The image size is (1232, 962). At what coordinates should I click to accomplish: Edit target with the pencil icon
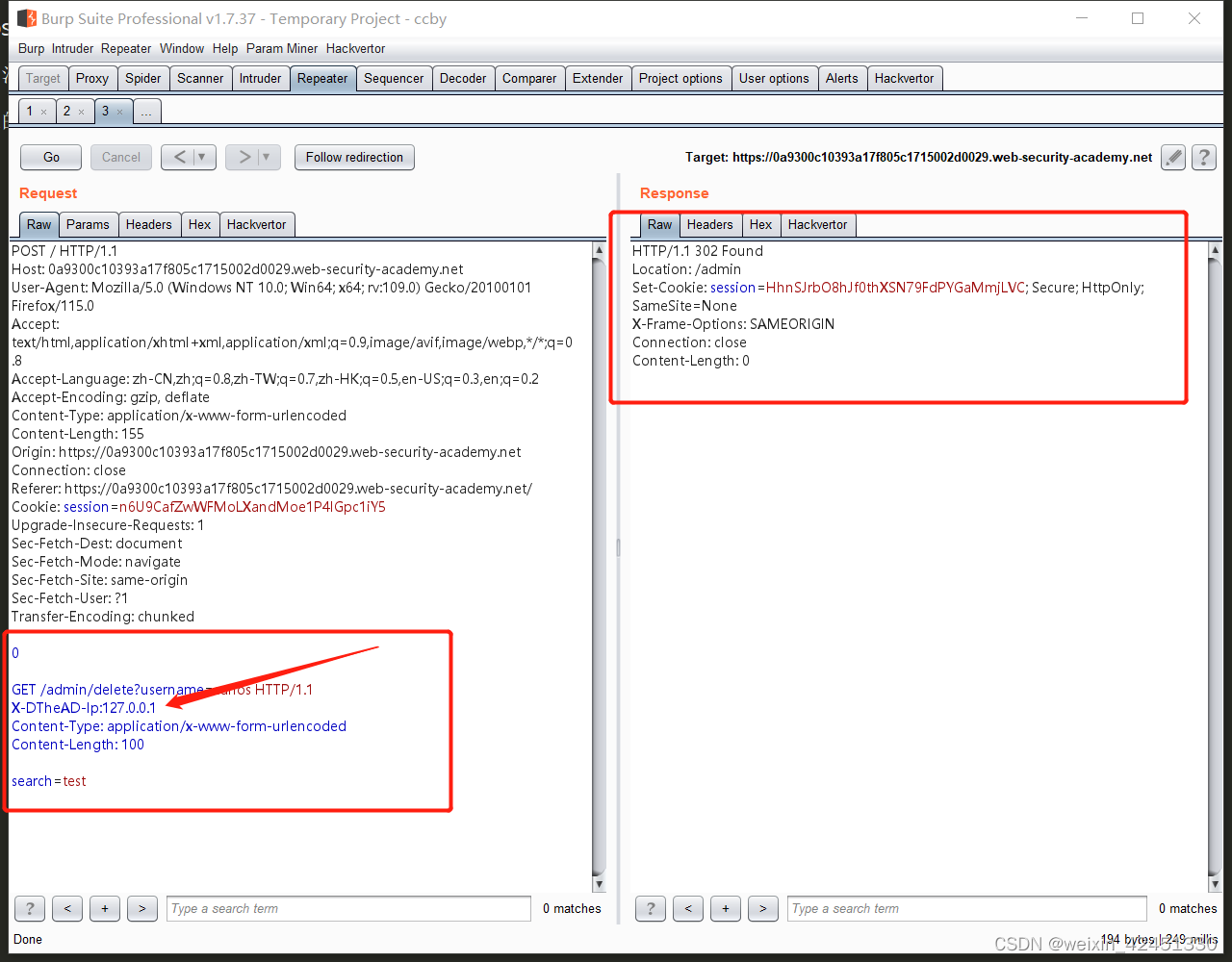[x=1173, y=157]
